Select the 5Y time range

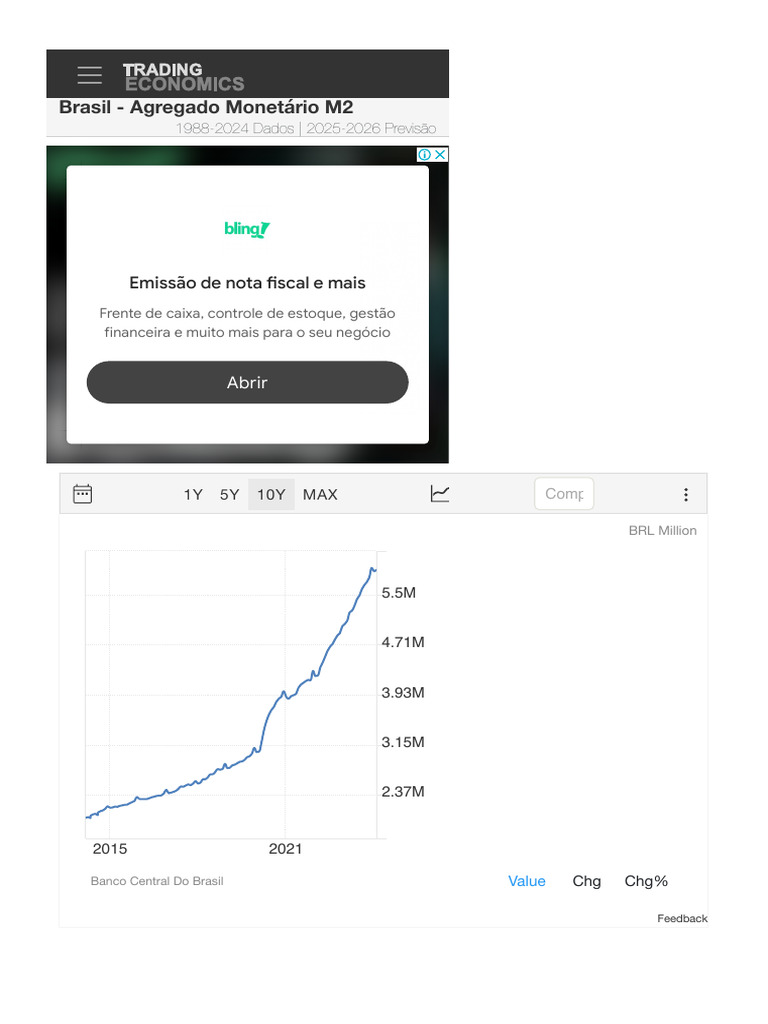click(x=230, y=494)
